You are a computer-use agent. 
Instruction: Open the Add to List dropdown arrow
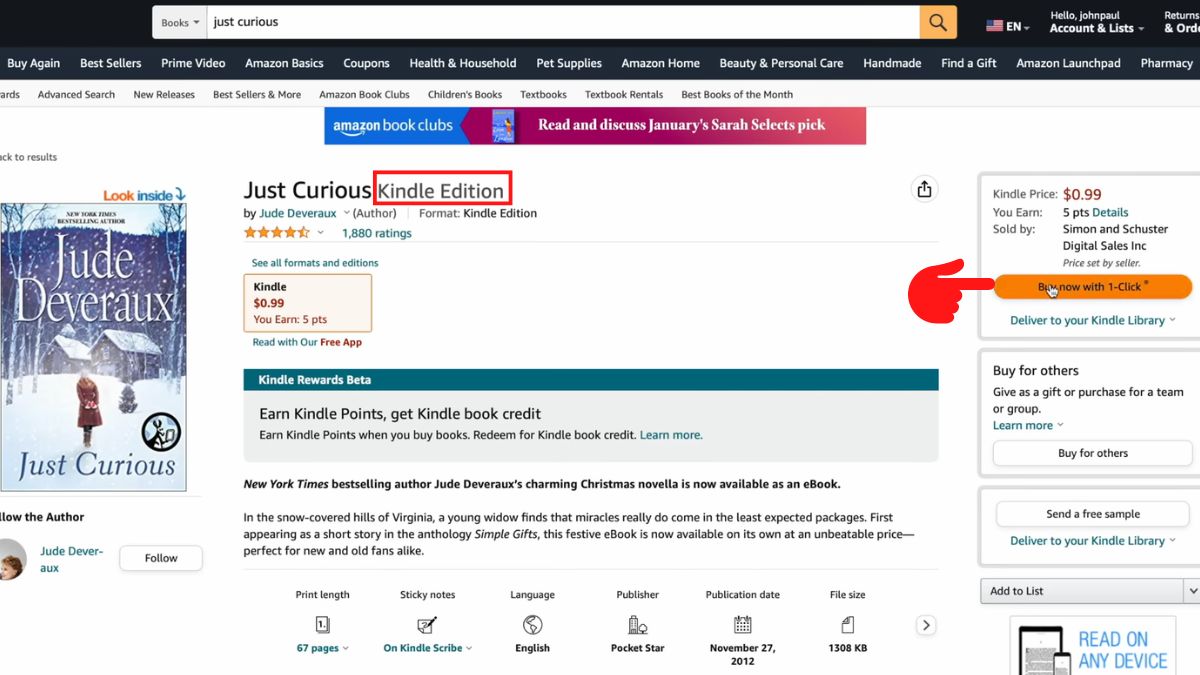point(1191,591)
